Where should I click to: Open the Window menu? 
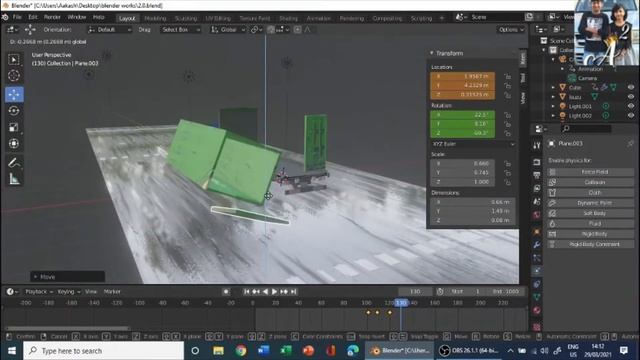pyautogui.click(x=76, y=17)
